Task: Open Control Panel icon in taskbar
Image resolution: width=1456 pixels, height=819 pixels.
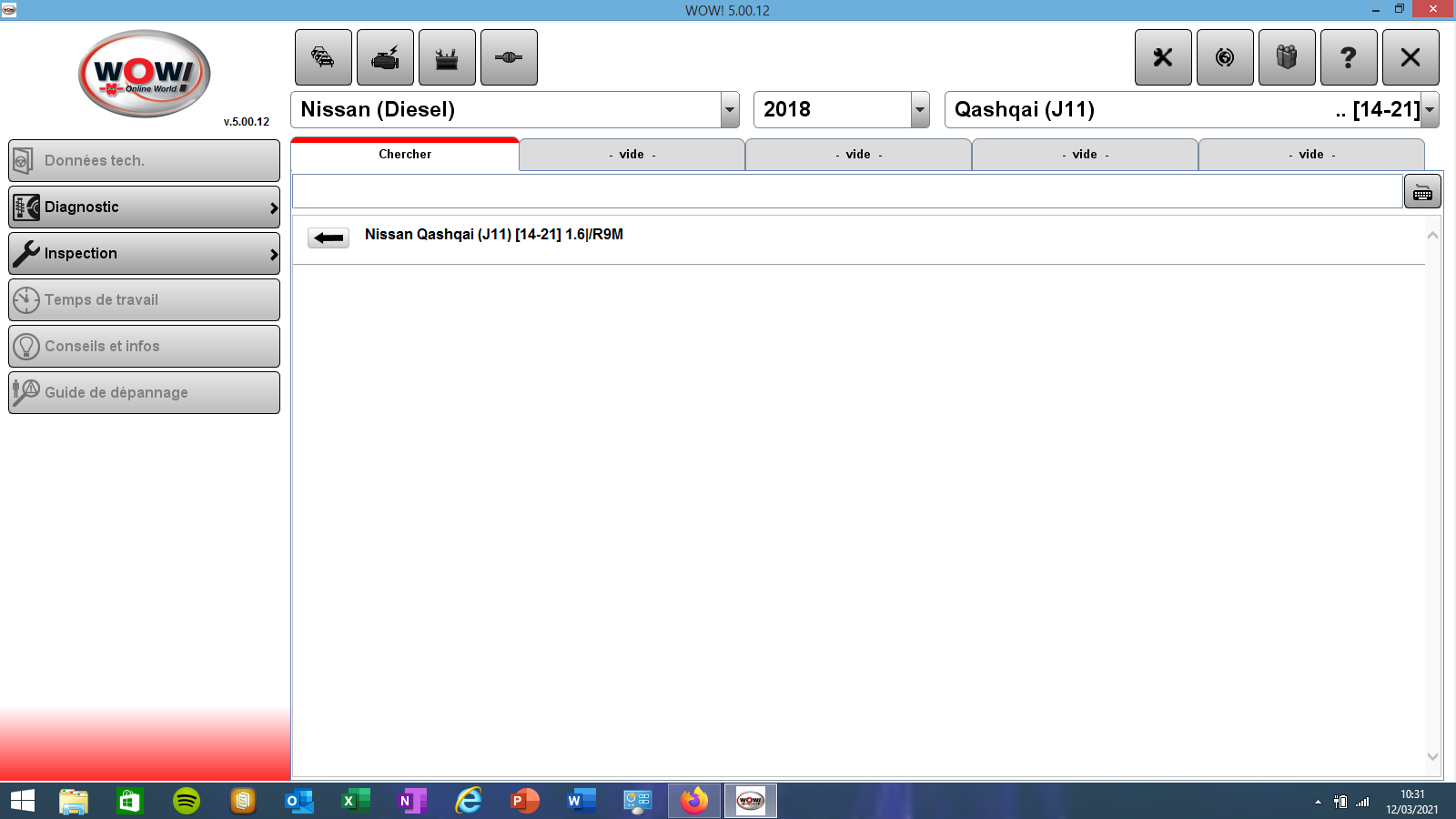Action: tap(638, 801)
